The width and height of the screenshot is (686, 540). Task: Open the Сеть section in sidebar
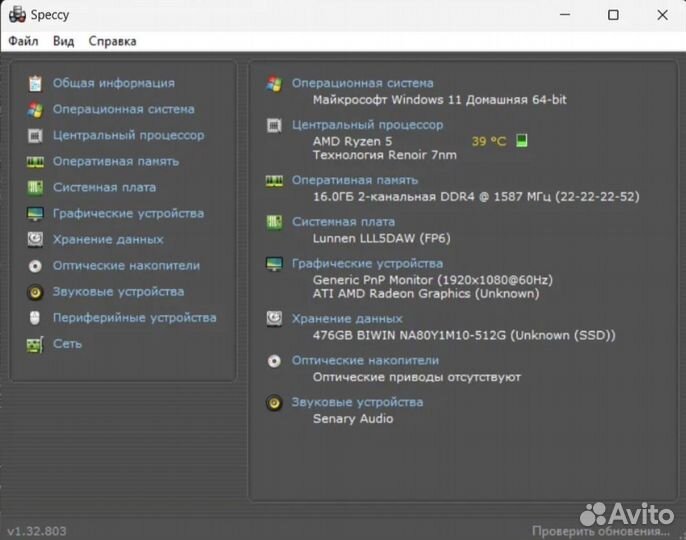[x=67, y=344]
